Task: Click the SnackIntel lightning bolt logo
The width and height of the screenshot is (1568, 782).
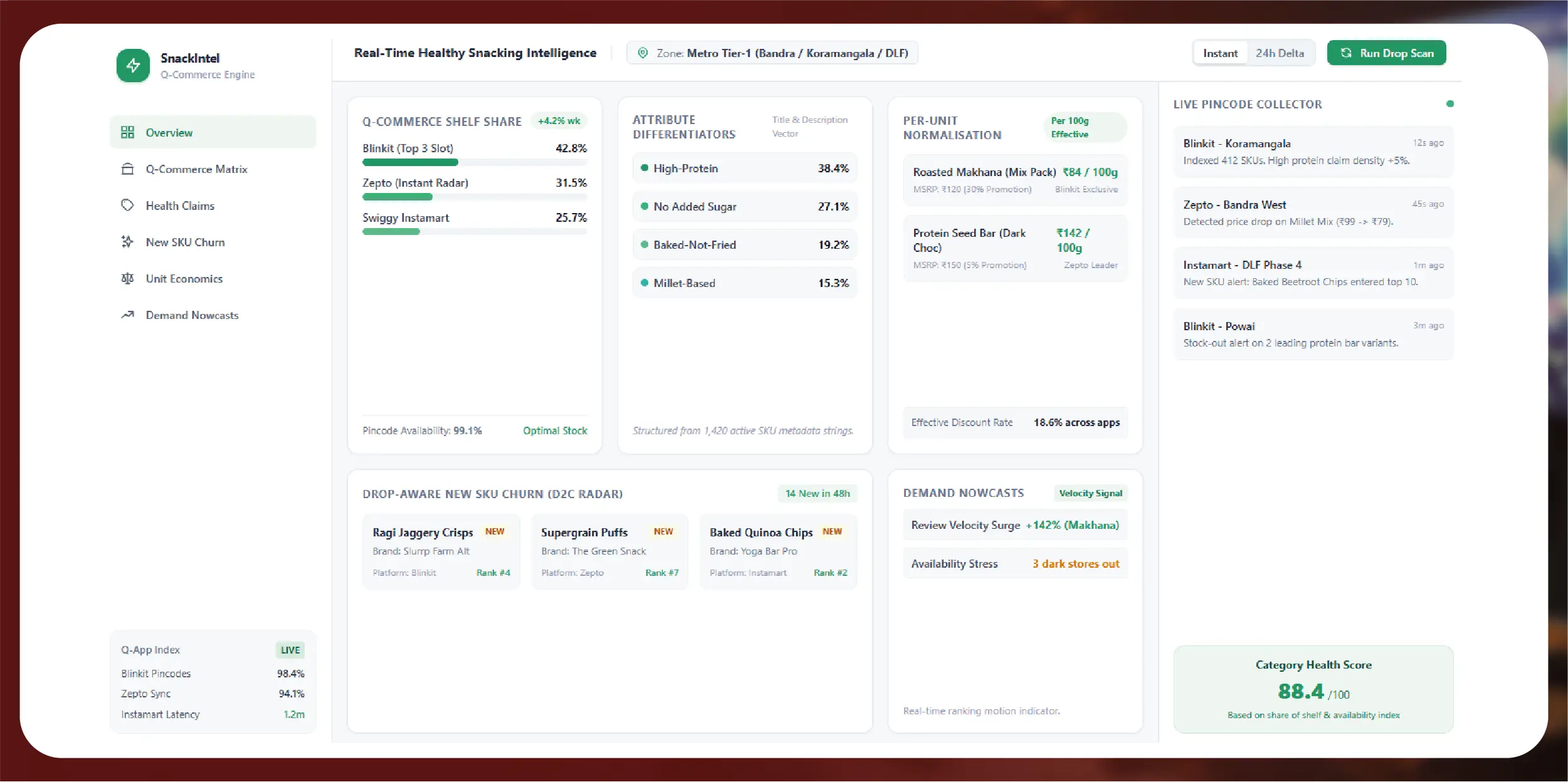Action: click(x=133, y=65)
